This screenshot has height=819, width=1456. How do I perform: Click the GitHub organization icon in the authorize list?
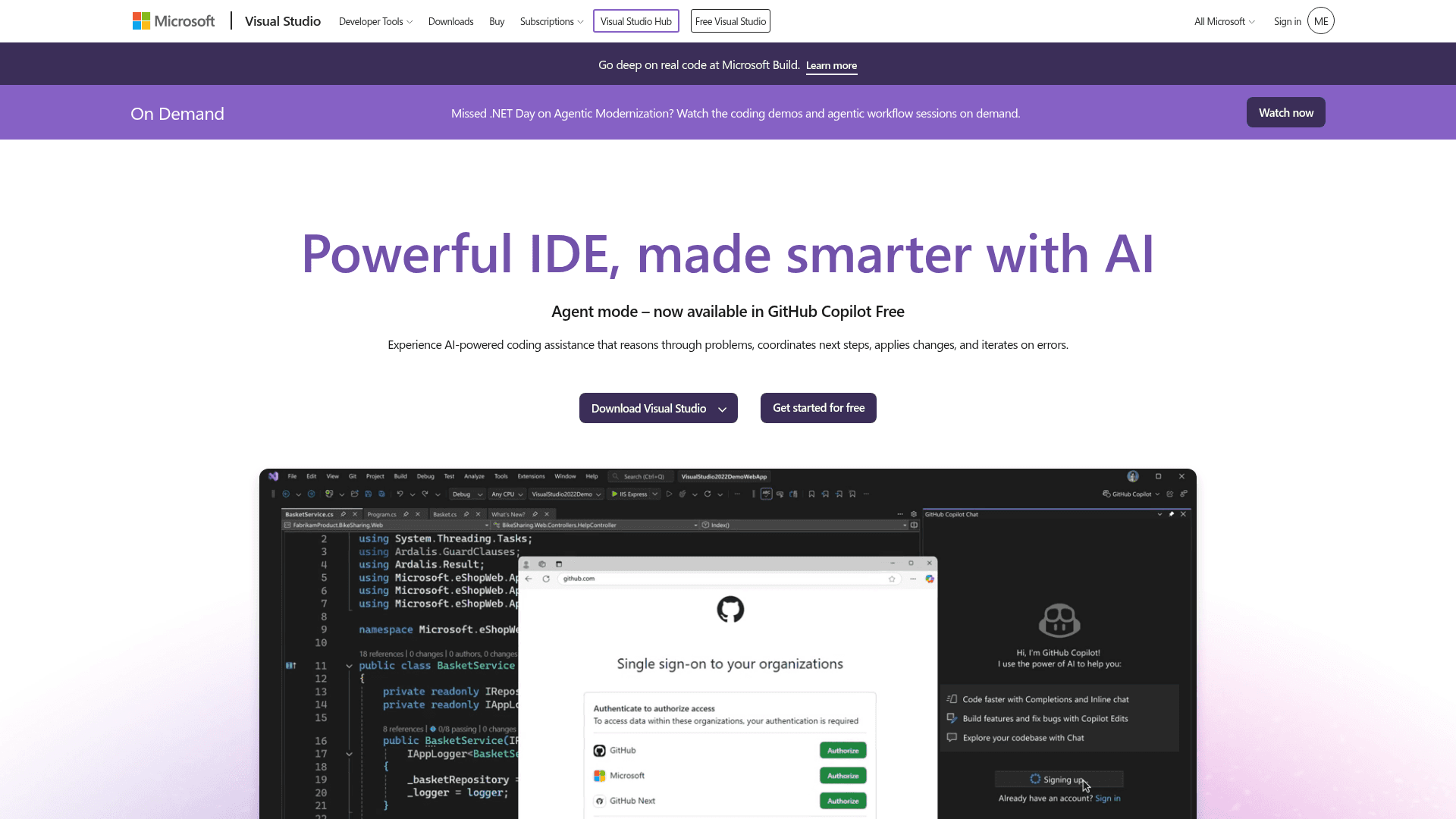click(599, 751)
